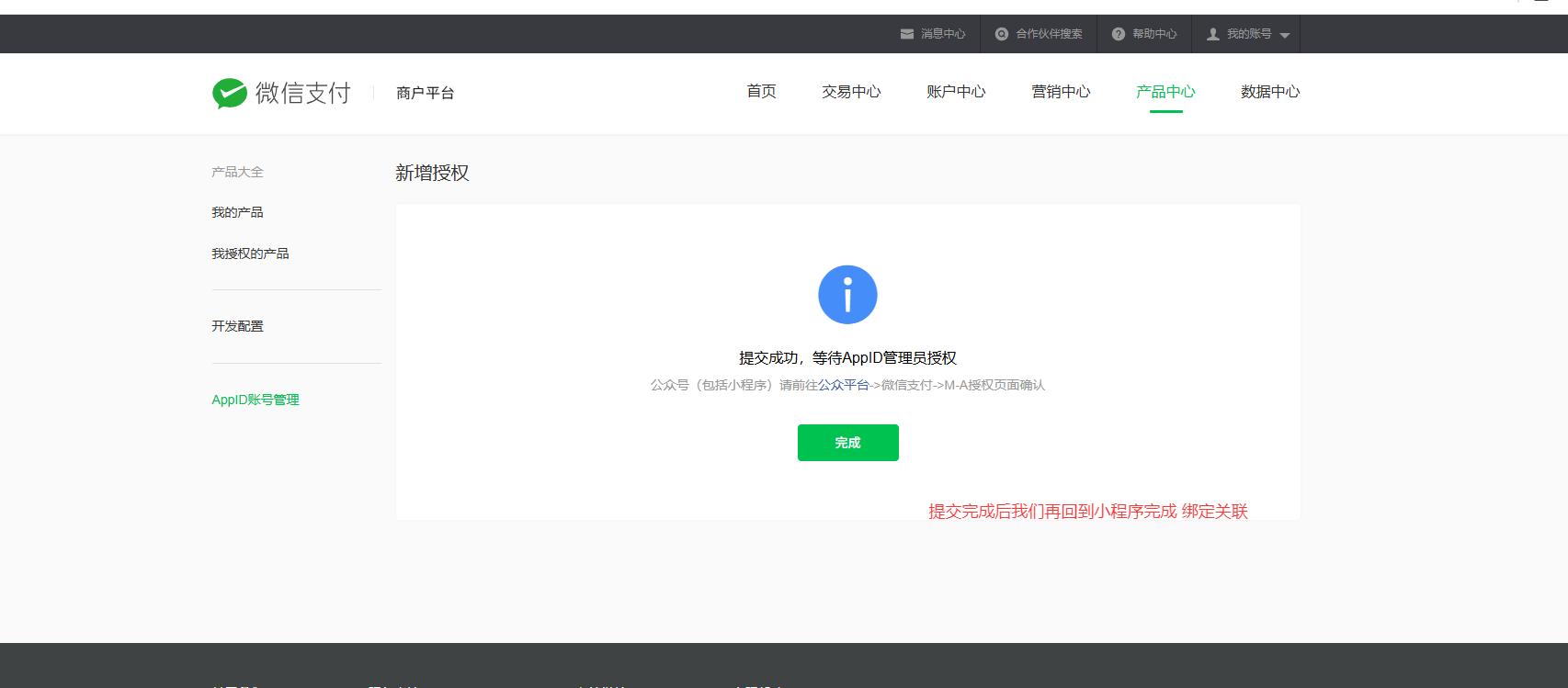Click the WeChat Pay logo icon

(230, 93)
